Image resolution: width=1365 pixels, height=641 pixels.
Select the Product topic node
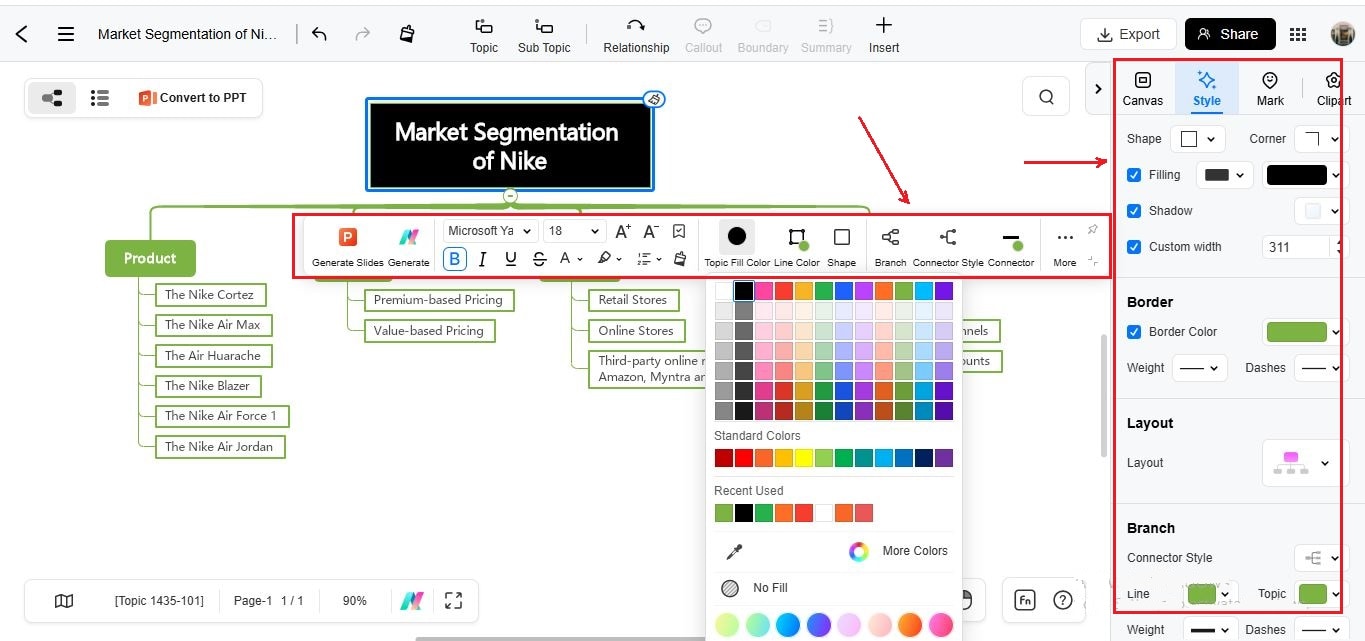click(150, 258)
